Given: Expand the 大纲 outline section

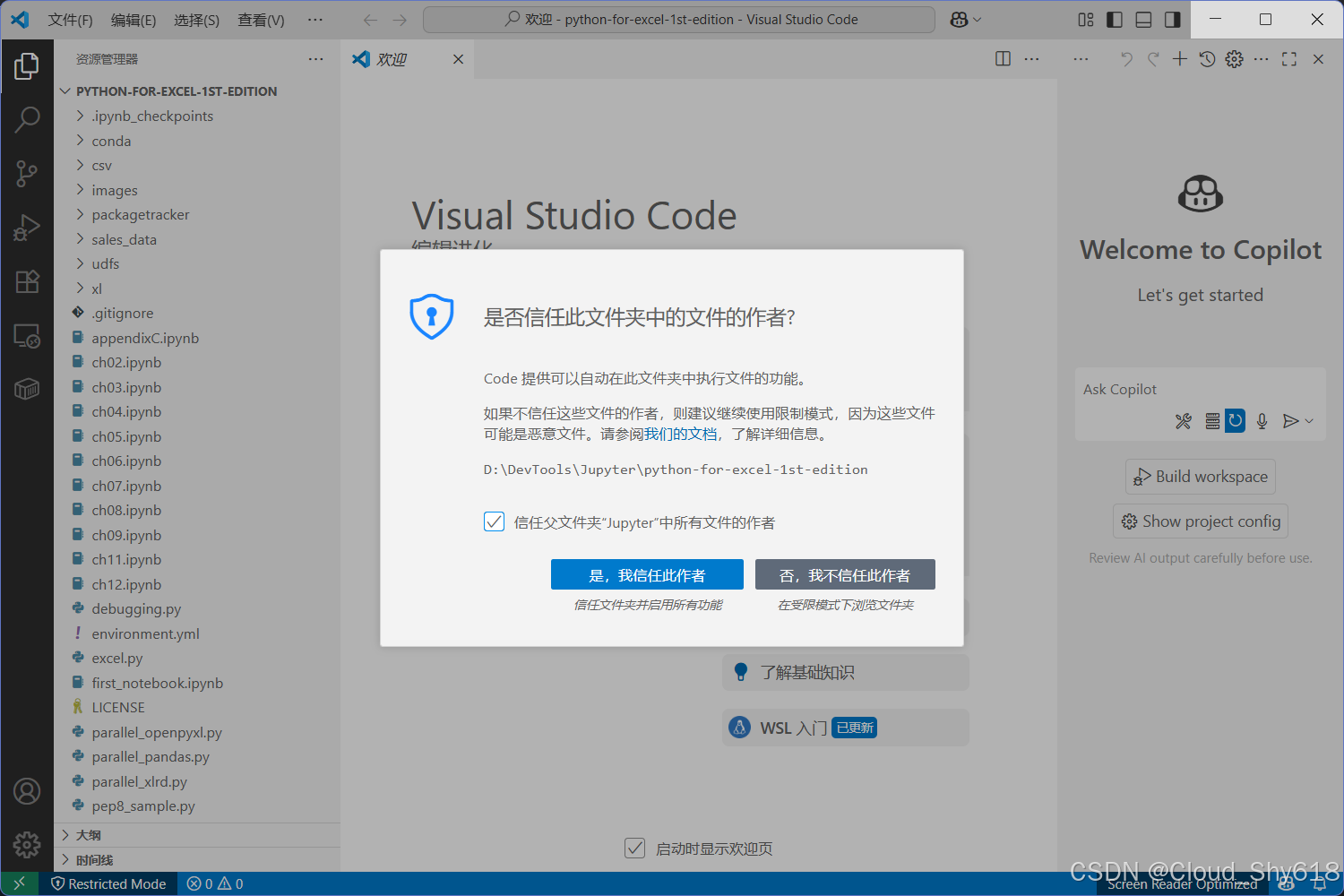Looking at the screenshot, I should point(197,835).
